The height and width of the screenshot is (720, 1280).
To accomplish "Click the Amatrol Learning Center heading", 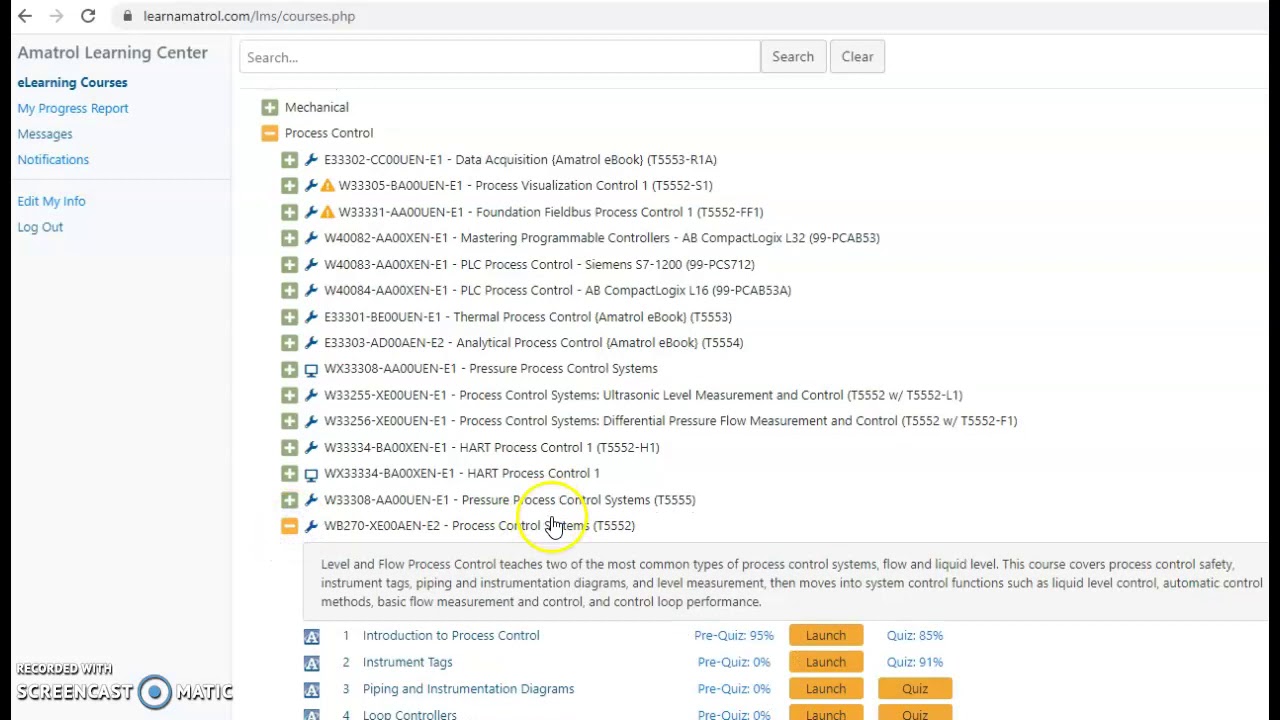I will (112, 53).
